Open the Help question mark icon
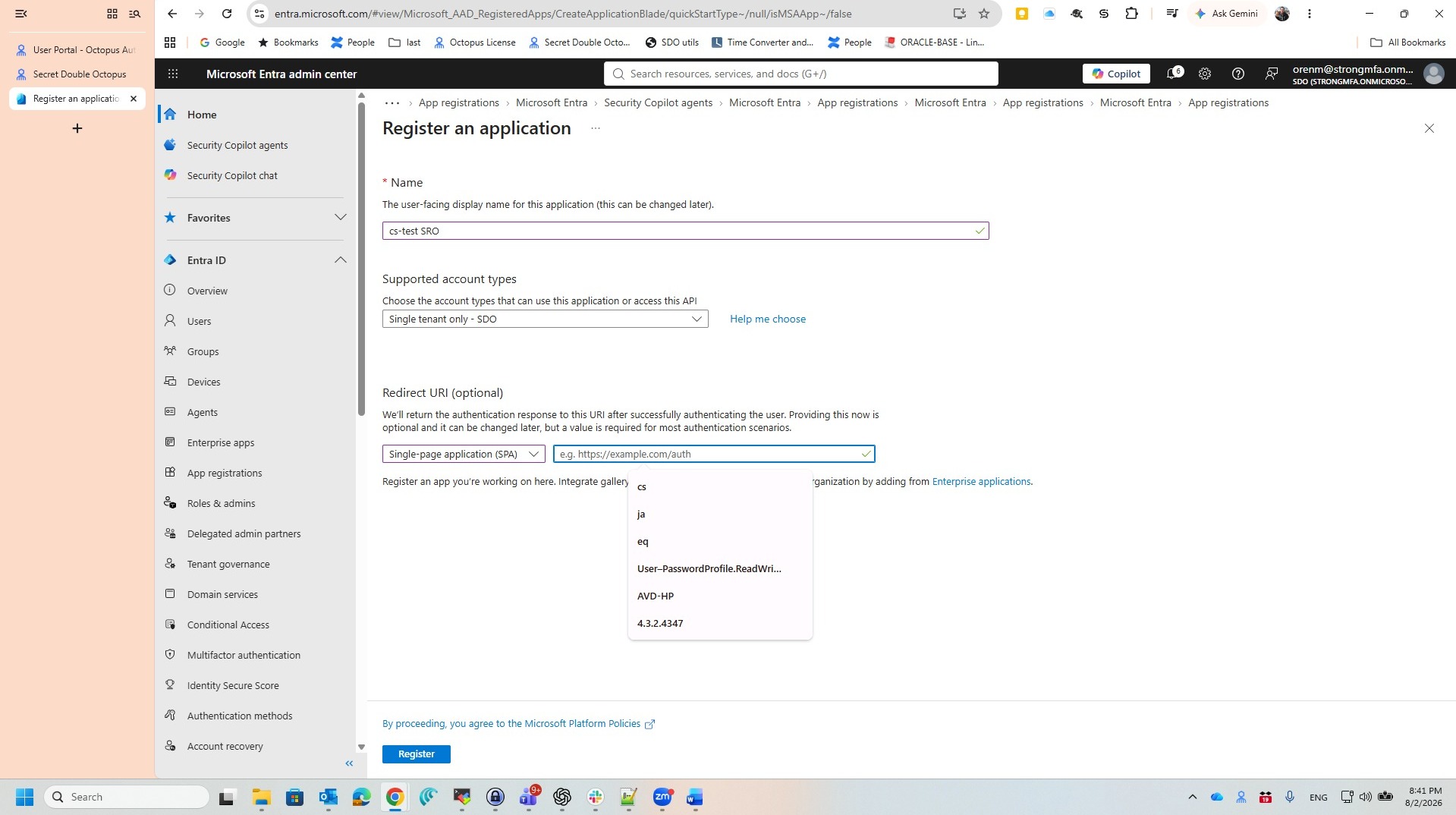Image resolution: width=1456 pixels, height=815 pixels. (x=1238, y=74)
